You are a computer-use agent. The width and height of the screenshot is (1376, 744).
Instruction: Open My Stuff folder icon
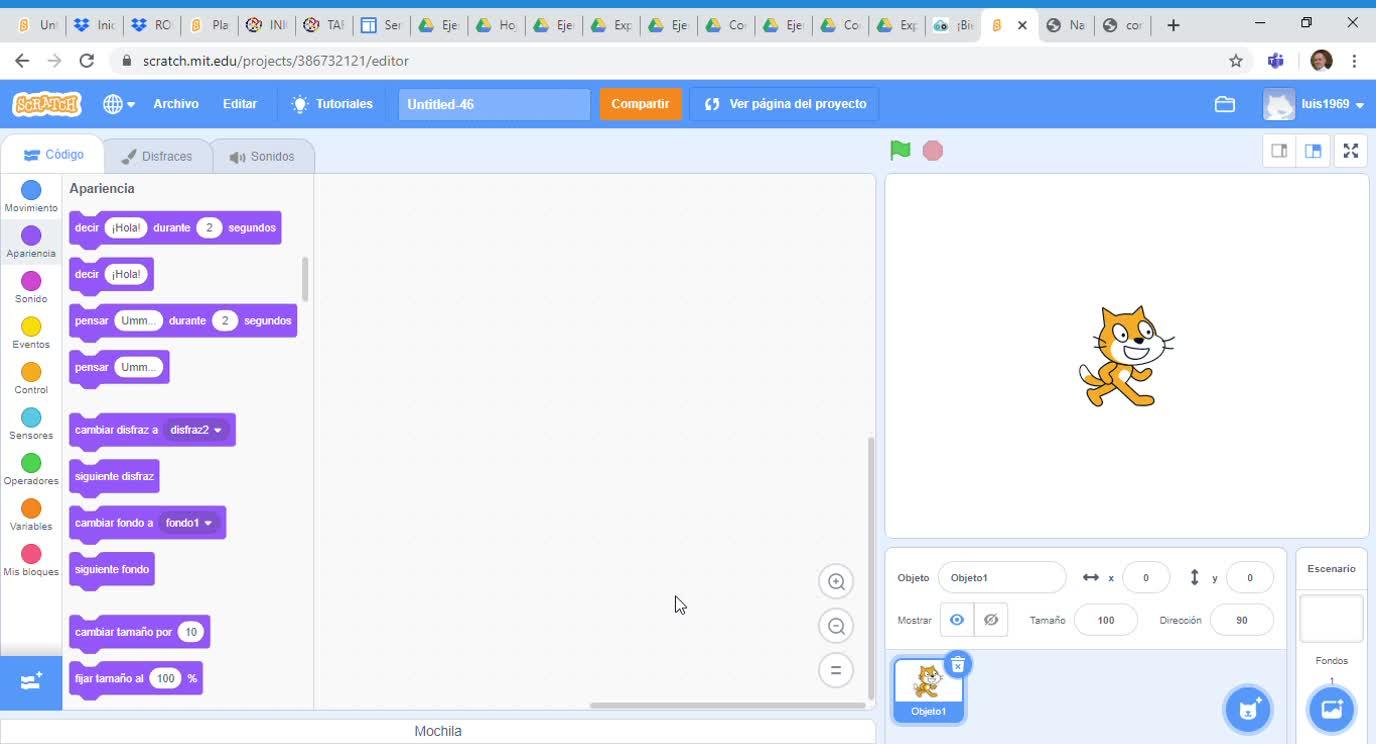pyautogui.click(x=1225, y=104)
